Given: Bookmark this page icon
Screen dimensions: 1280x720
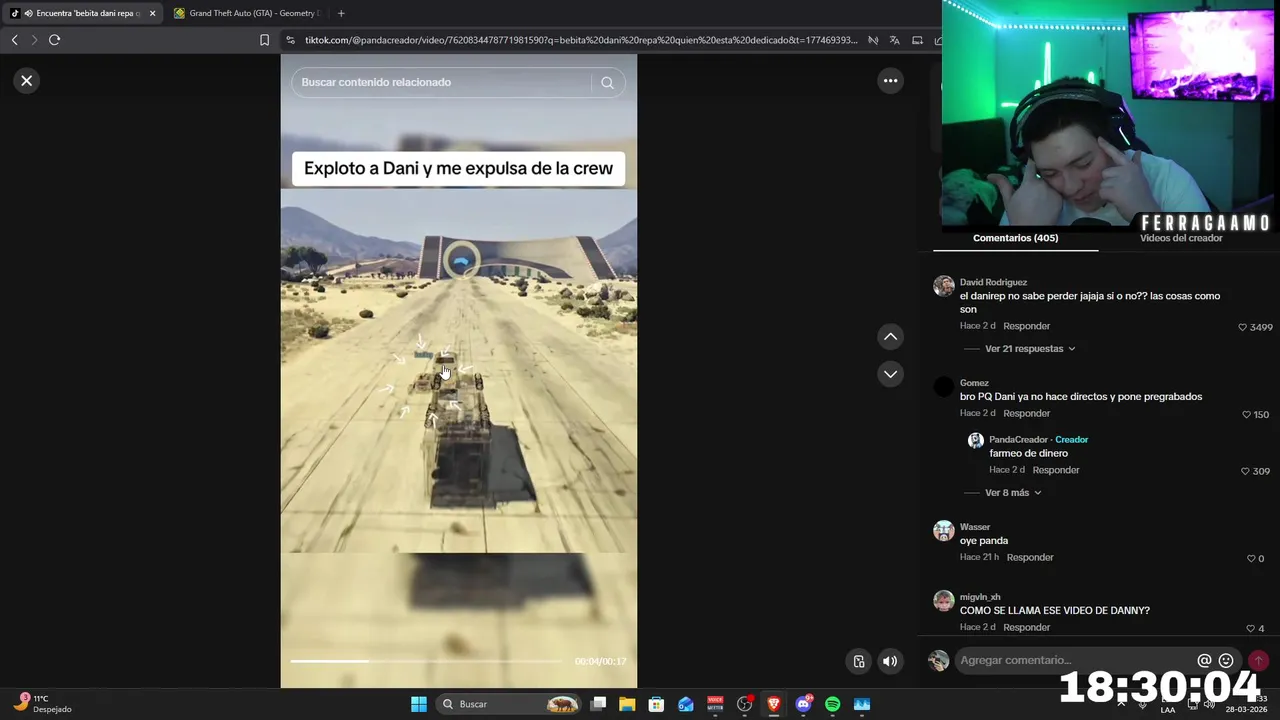Looking at the screenshot, I should 264,40.
